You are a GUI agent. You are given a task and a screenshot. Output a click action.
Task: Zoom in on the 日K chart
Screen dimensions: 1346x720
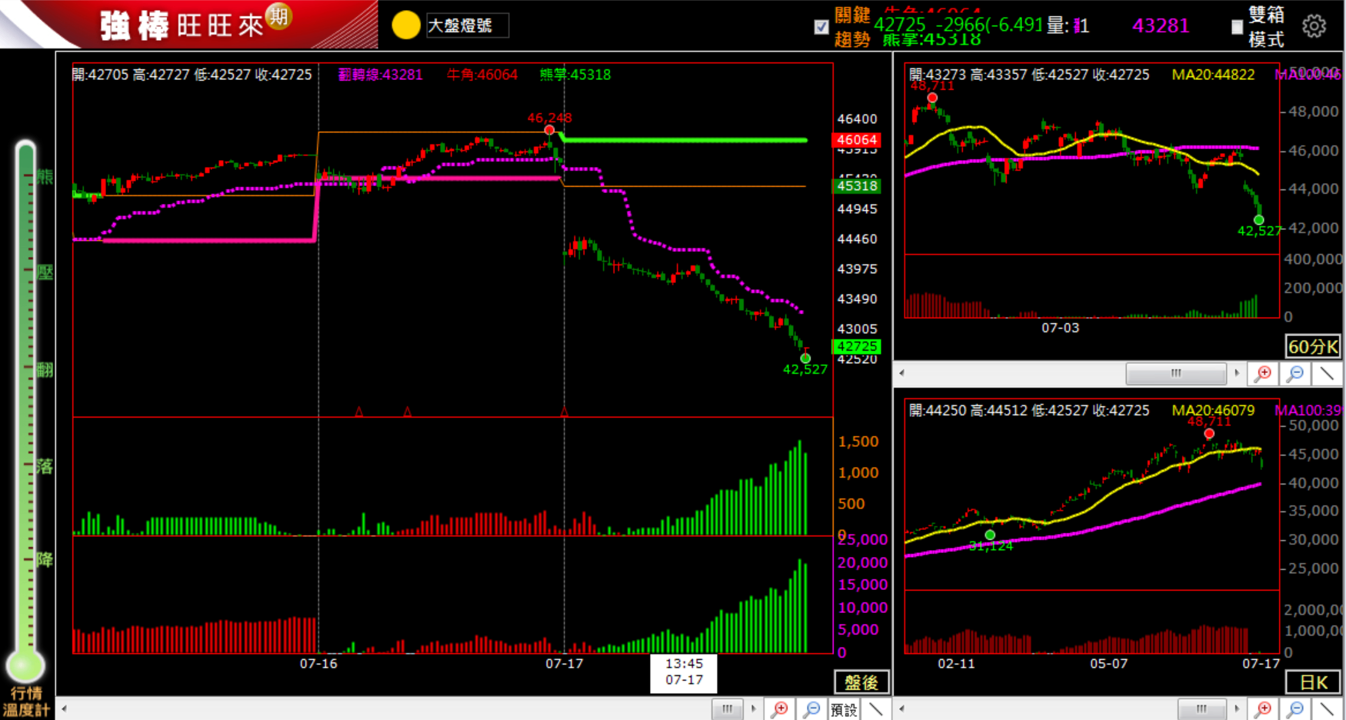coord(1263,709)
